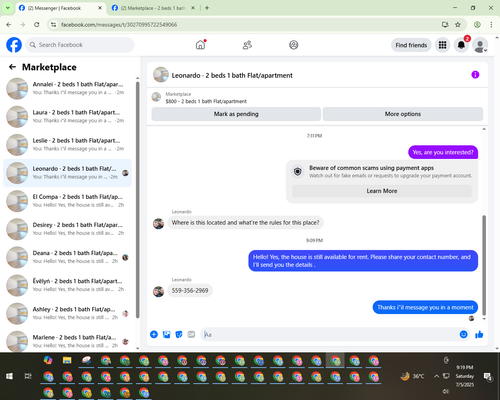
Task: Click message 'Yes, are you interested?'
Action: click(443, 152)
